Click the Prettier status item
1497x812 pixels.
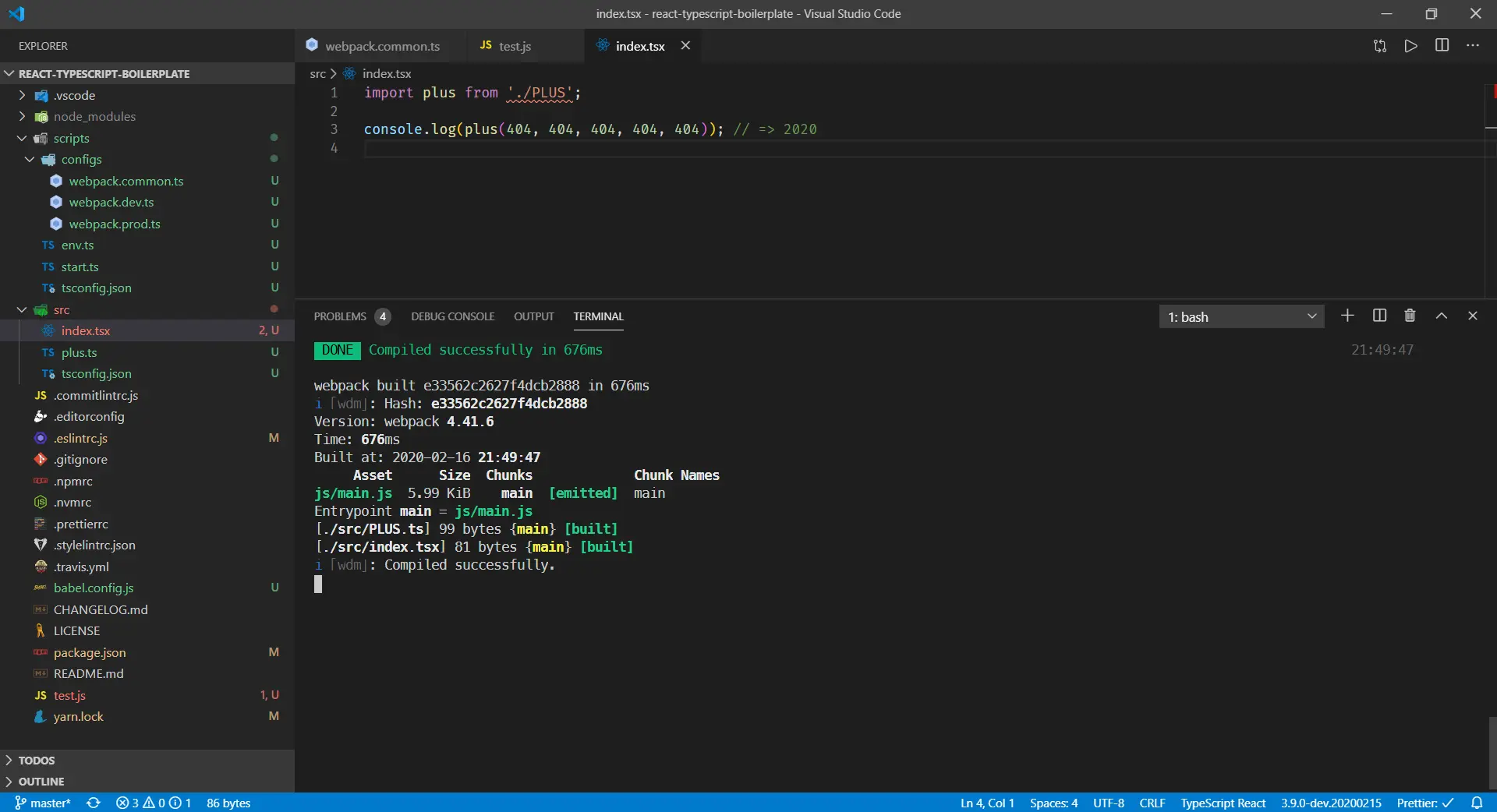click(1425, 803)
